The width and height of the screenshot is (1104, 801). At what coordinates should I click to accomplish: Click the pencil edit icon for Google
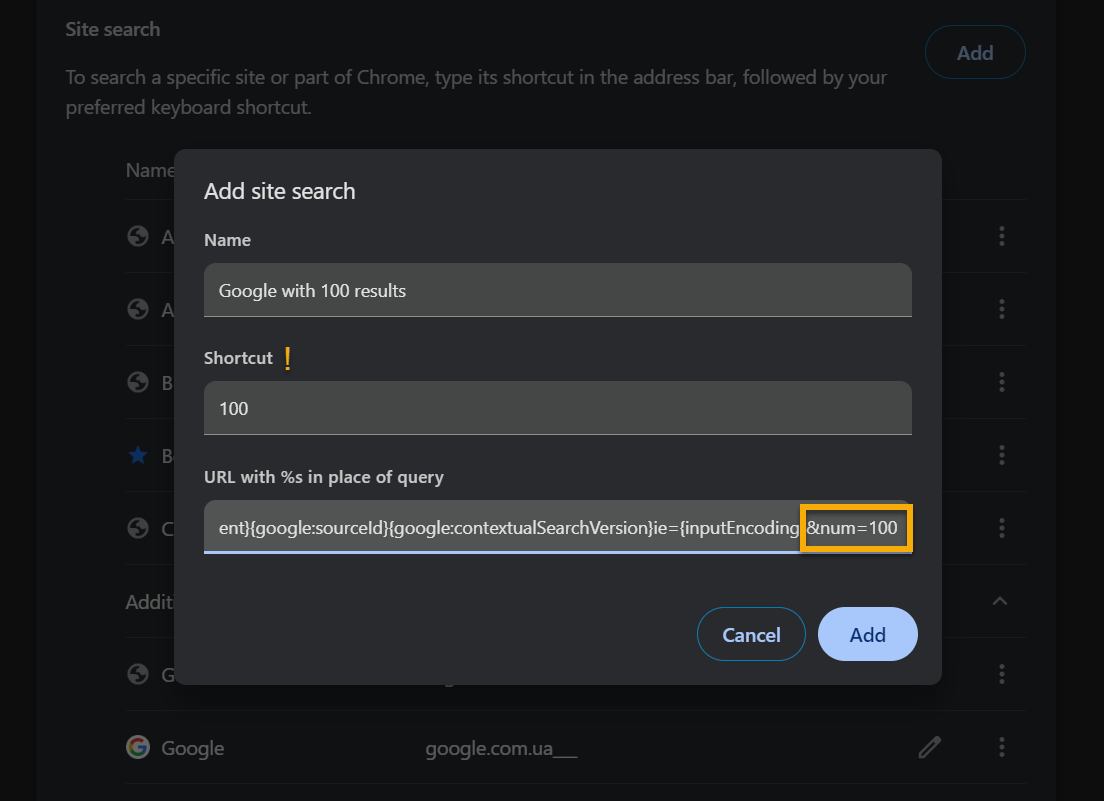(929, 747)
